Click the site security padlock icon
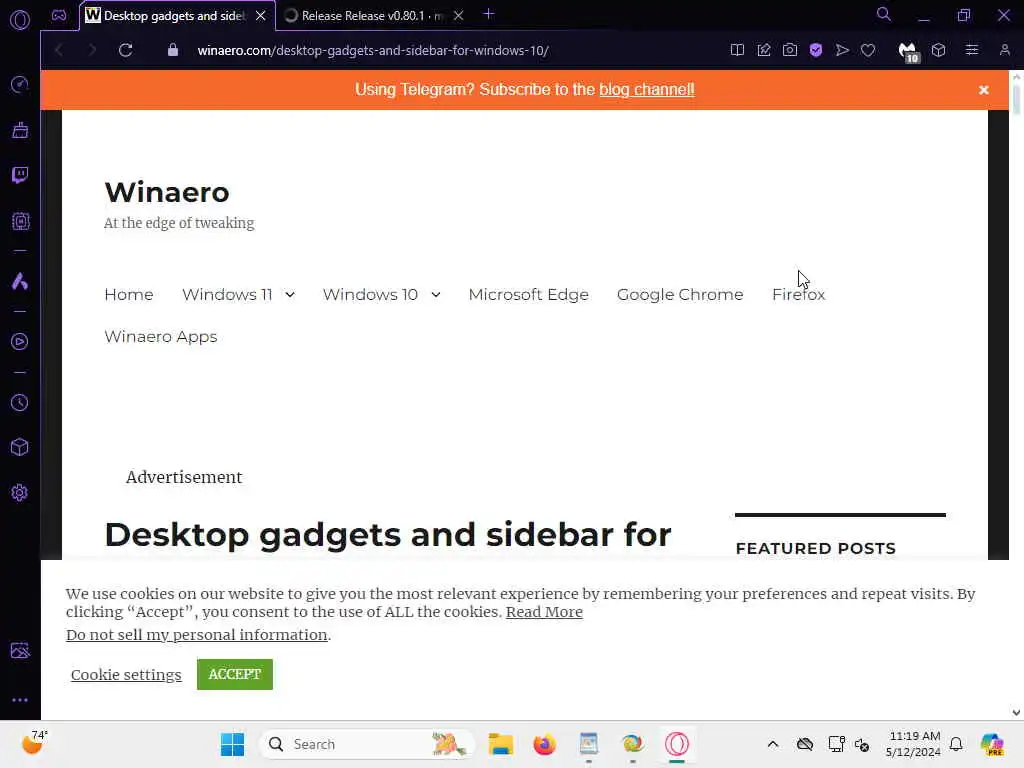Screen dimensions: 1024x768 tap(172, 50)
